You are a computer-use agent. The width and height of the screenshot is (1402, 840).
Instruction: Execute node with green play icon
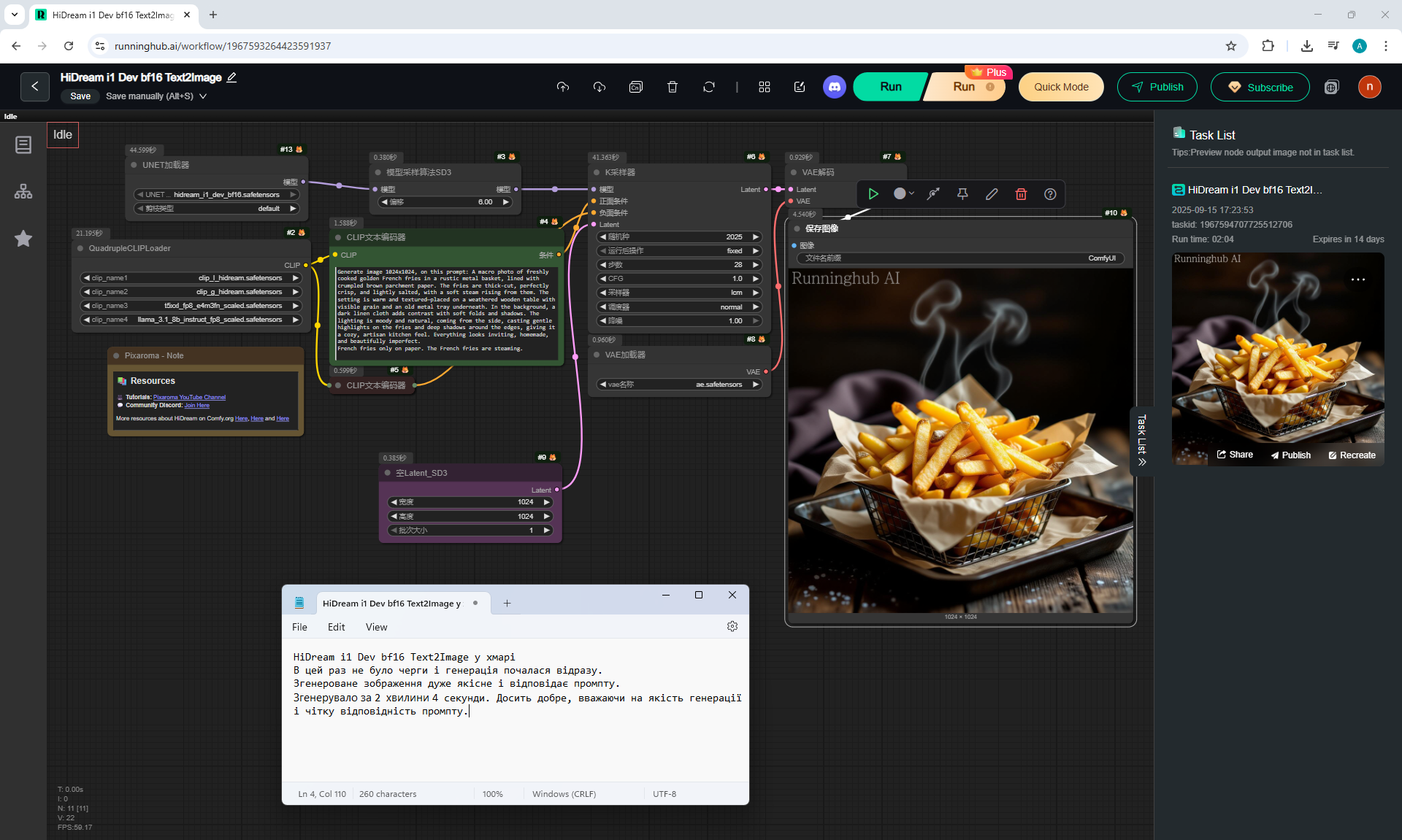click(873, 194)
